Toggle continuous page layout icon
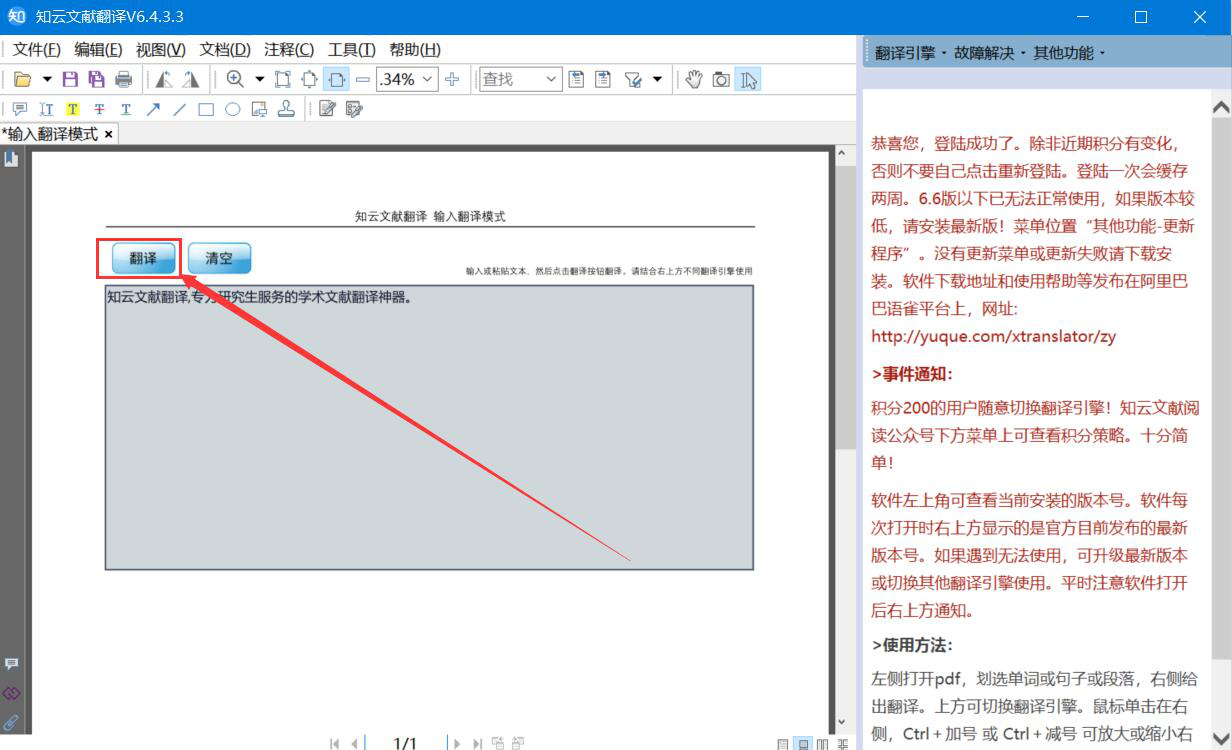1232x750 pixels. tap(803, 744)
